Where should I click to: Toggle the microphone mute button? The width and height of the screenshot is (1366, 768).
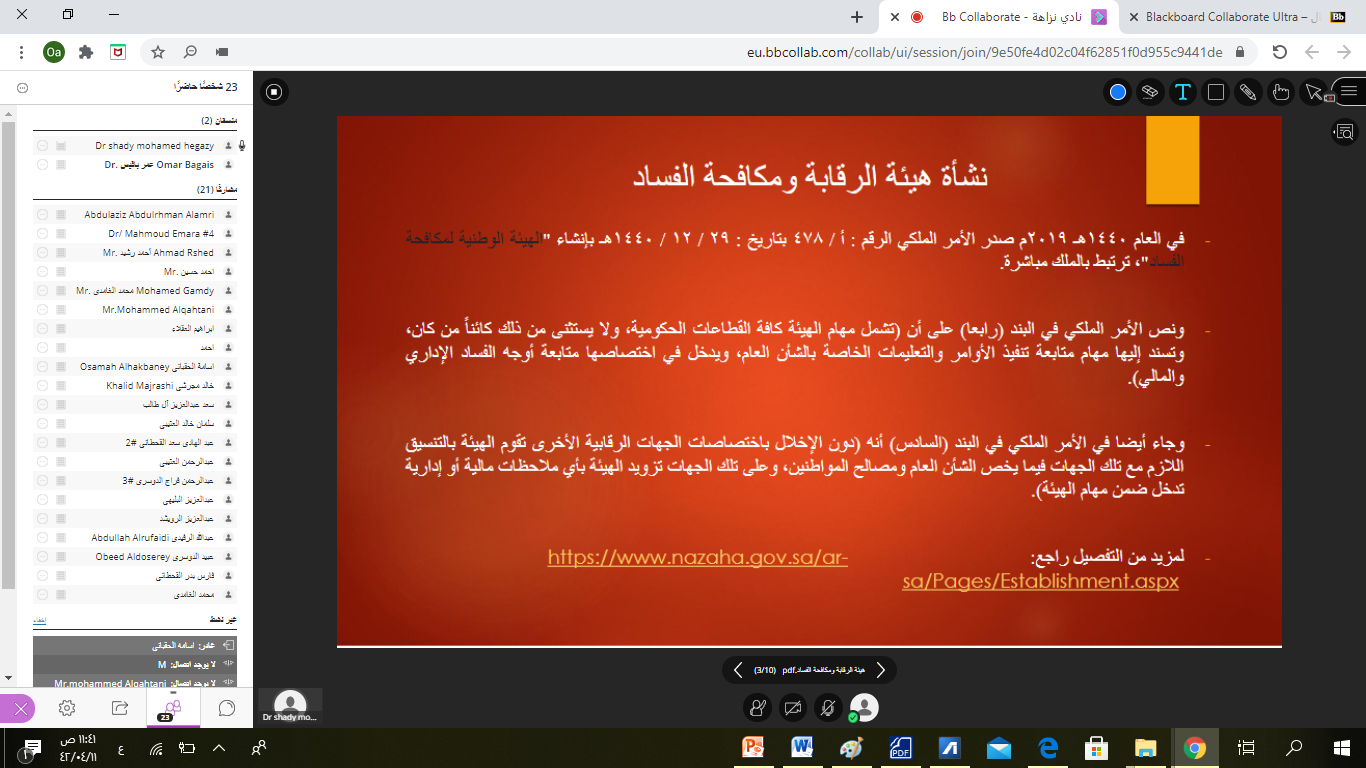click(x=827, y=708)
